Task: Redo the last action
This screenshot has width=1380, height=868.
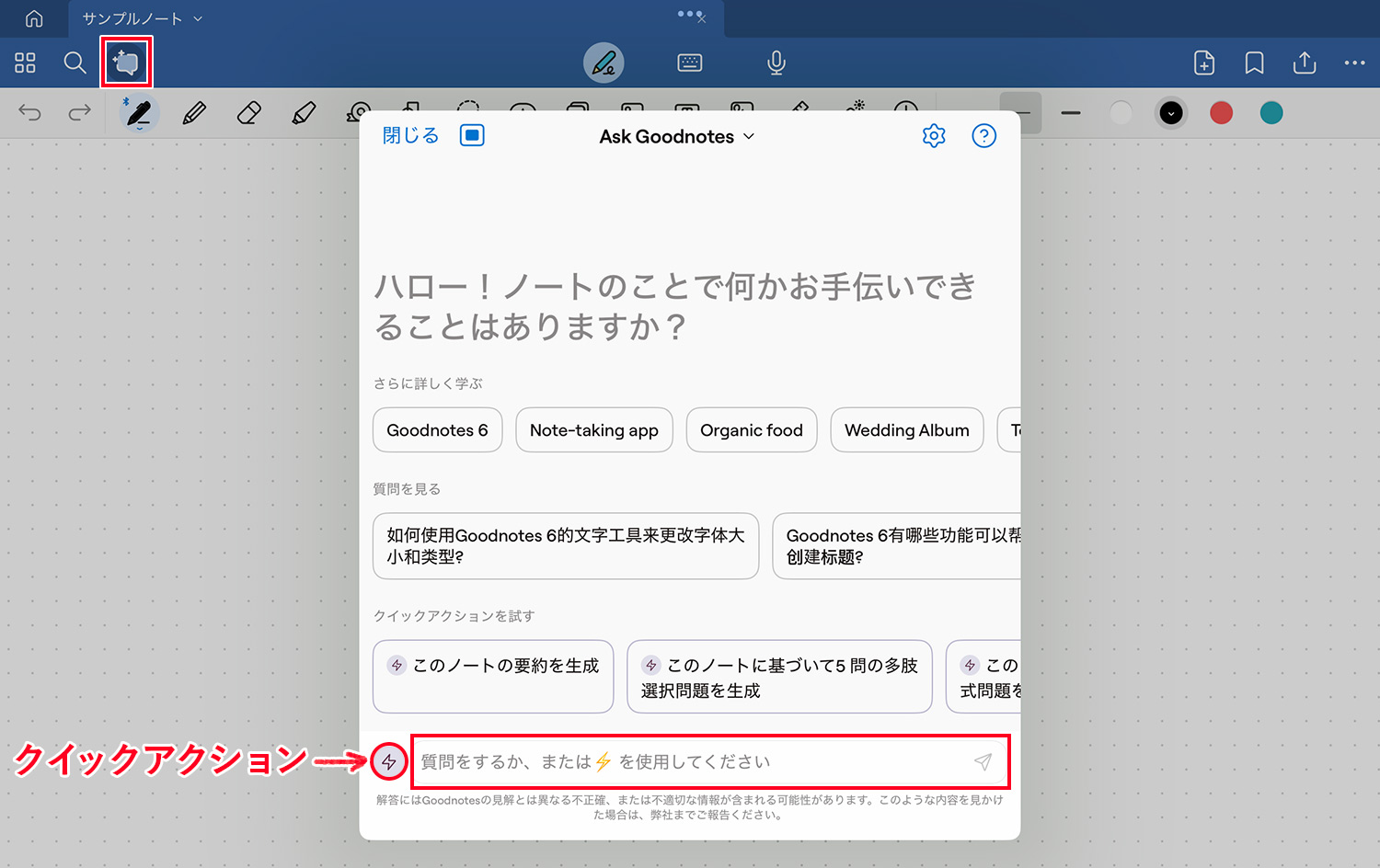Action: point(80,113)
